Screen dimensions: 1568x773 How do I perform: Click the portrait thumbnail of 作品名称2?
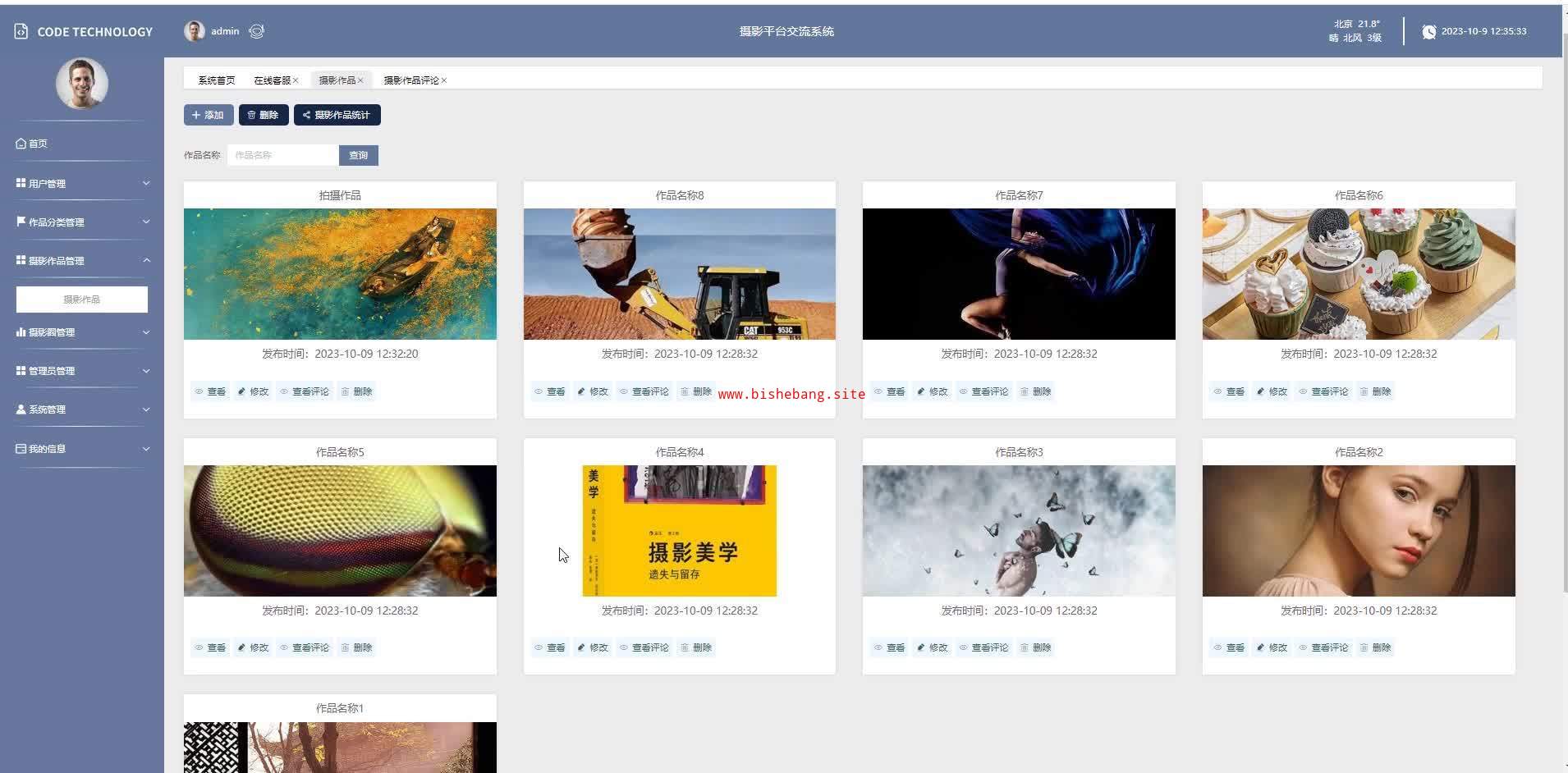1359,531
